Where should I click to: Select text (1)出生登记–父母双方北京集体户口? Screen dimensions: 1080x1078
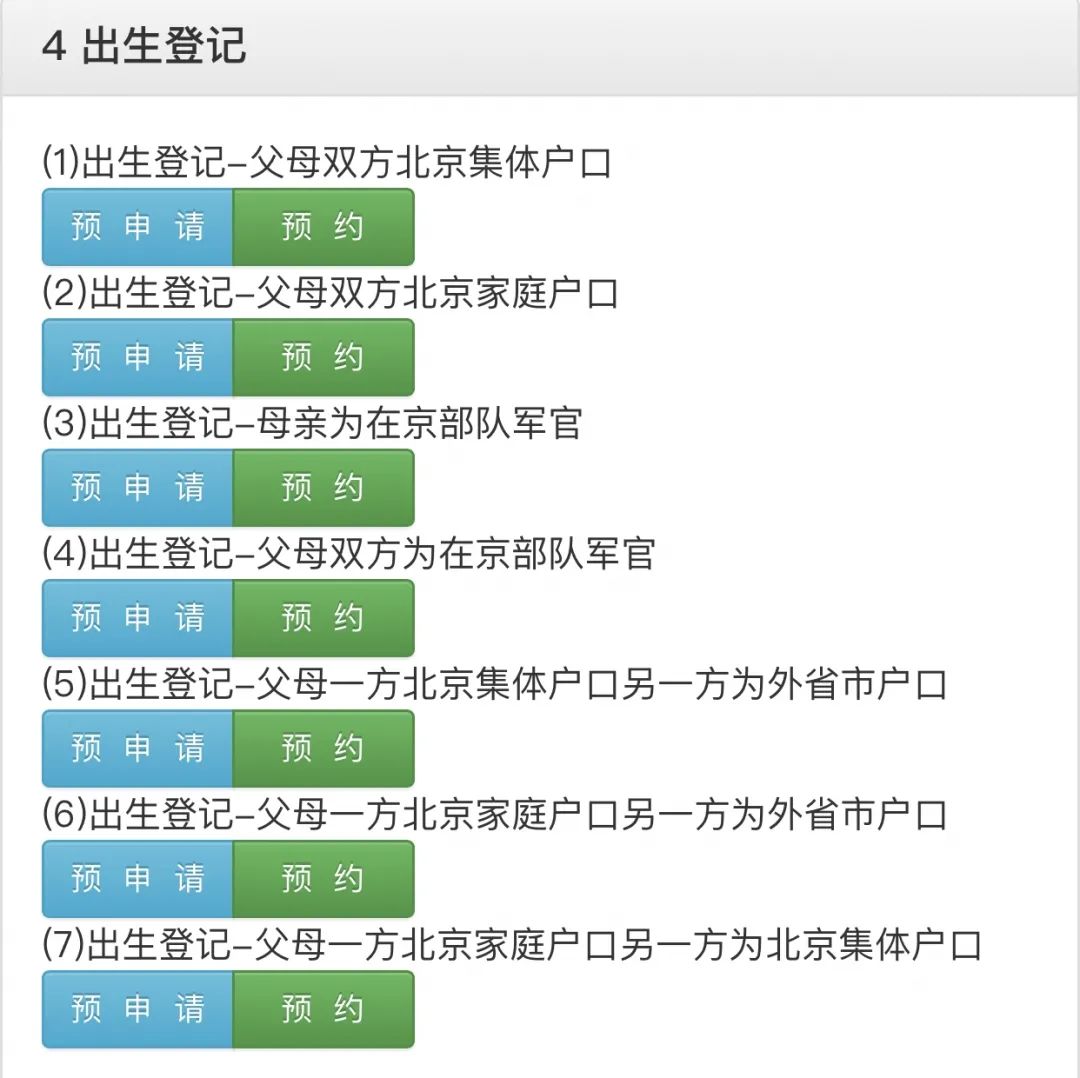[x=326, y=163]
